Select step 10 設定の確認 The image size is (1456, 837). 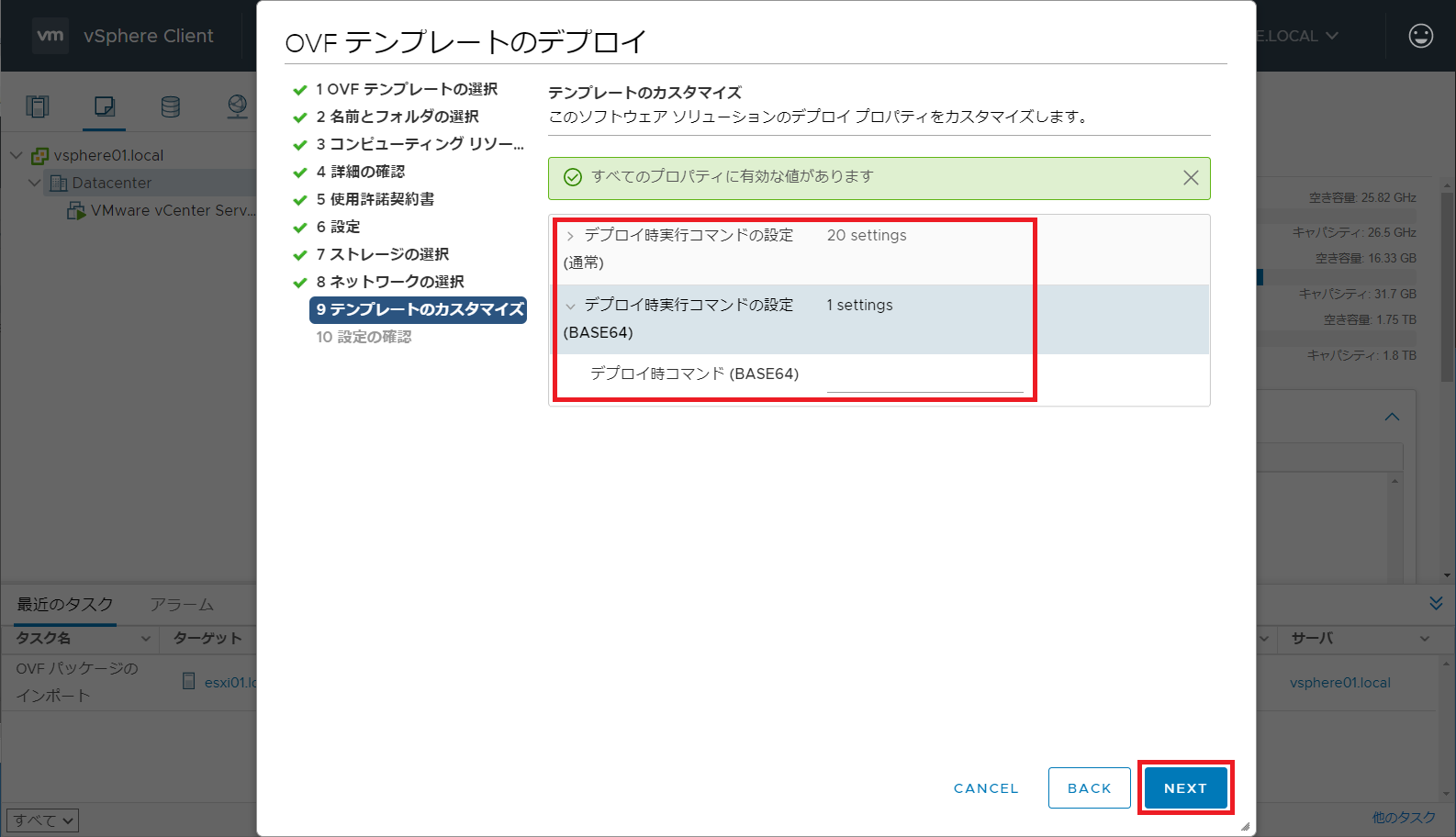point(364,337)
